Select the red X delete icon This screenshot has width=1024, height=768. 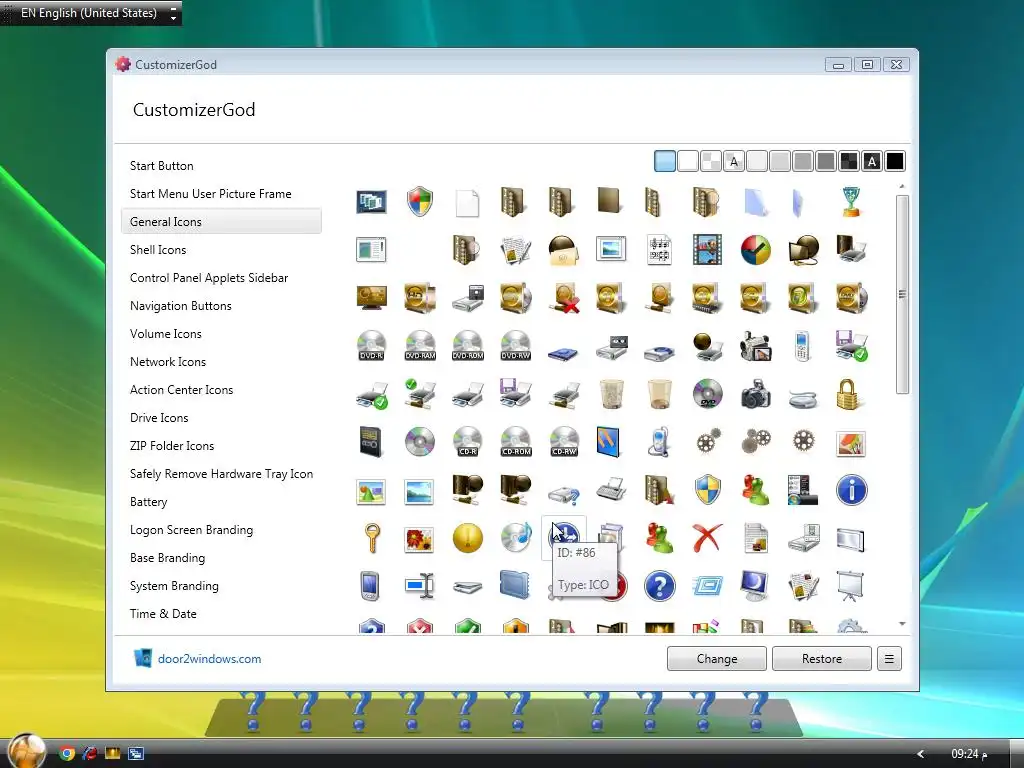[707, 538]
